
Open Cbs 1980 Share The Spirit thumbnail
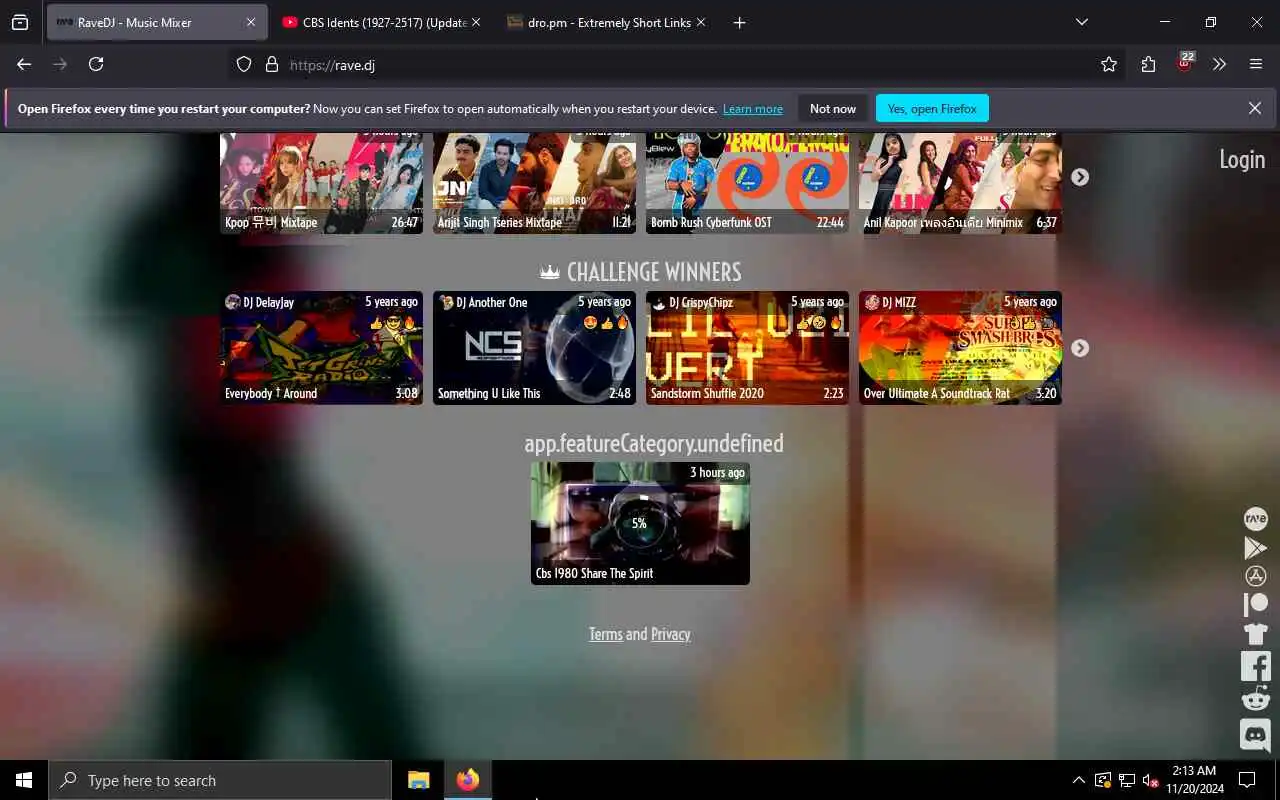coord(640,523)
